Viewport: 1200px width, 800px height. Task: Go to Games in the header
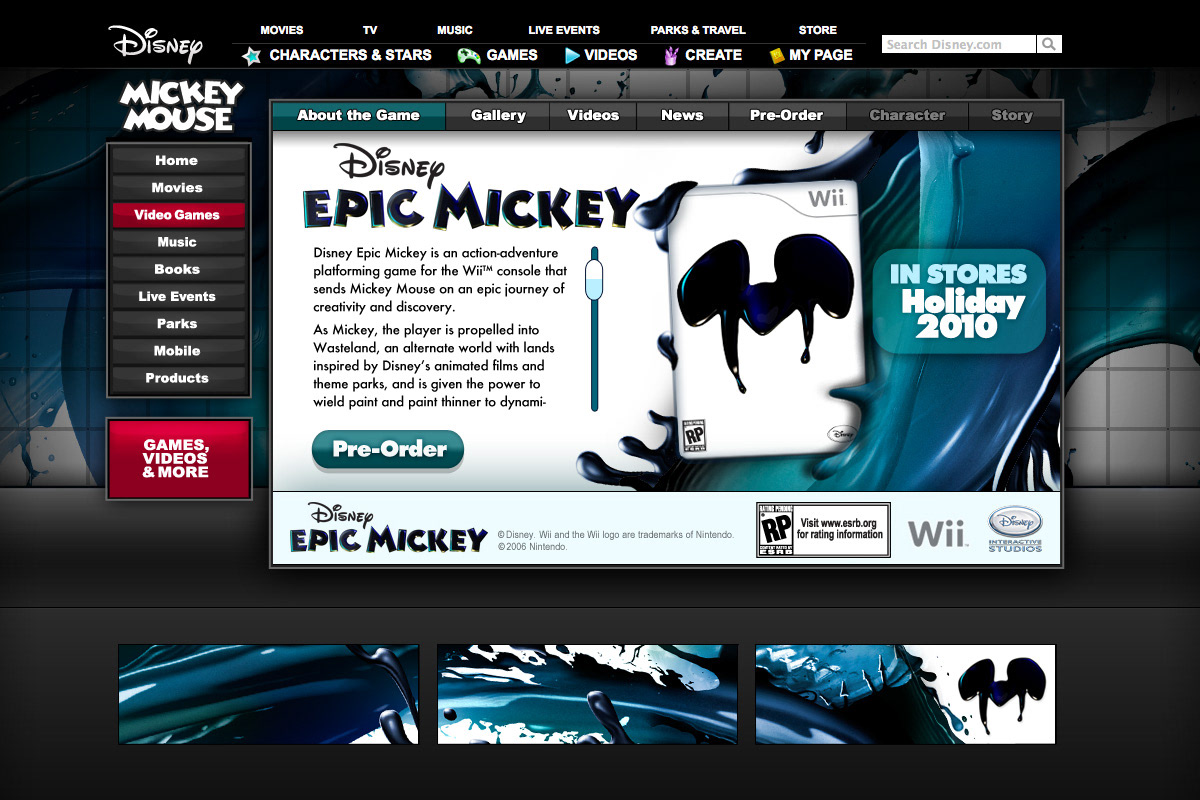(x=512, y=55)
